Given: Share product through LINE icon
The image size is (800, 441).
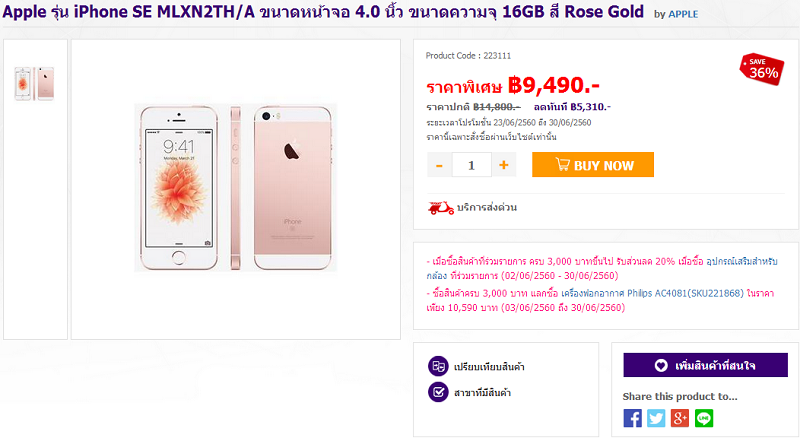Looking at the screenshot, I should click(704, 418).
